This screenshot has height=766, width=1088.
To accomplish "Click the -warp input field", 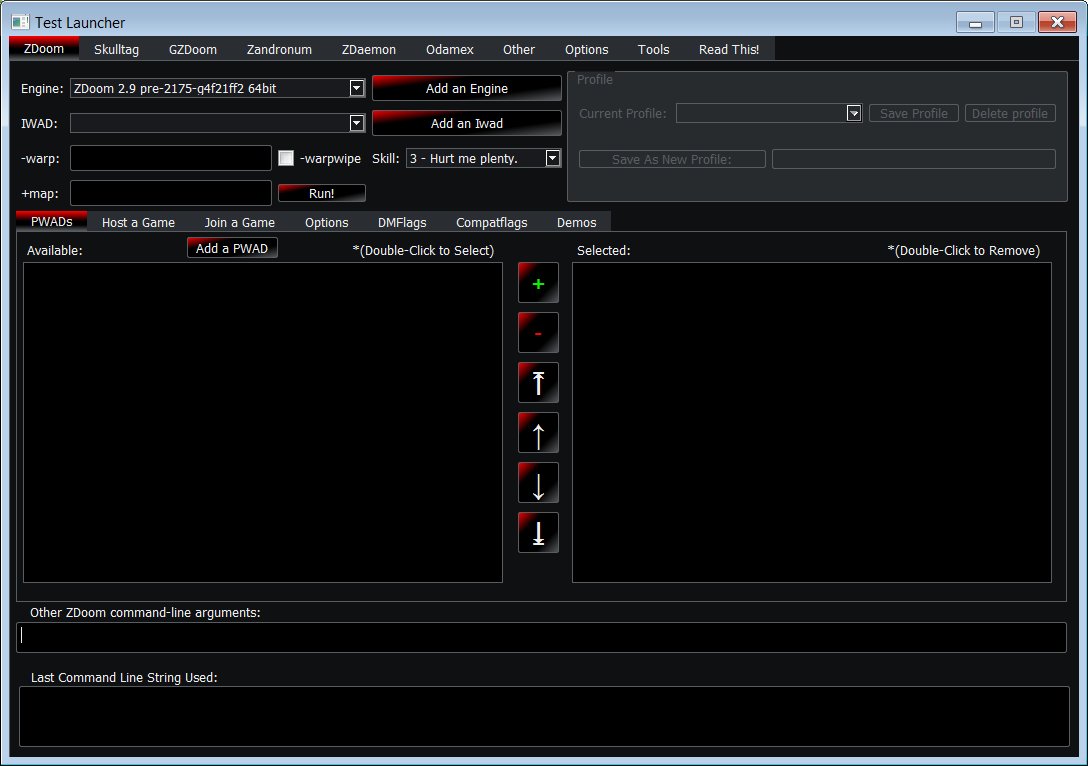I will [170, 158].
